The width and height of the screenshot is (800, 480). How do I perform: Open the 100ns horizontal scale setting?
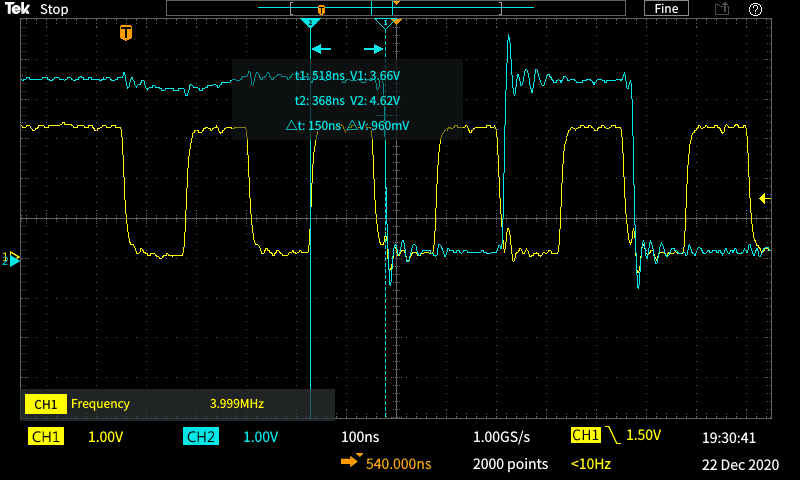[362, 437]
